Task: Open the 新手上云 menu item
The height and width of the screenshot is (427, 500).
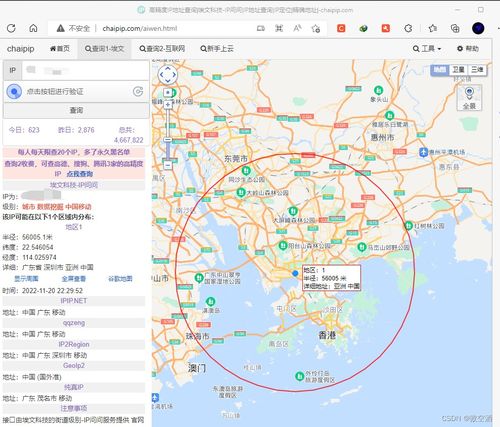Action: pos(217,49)
